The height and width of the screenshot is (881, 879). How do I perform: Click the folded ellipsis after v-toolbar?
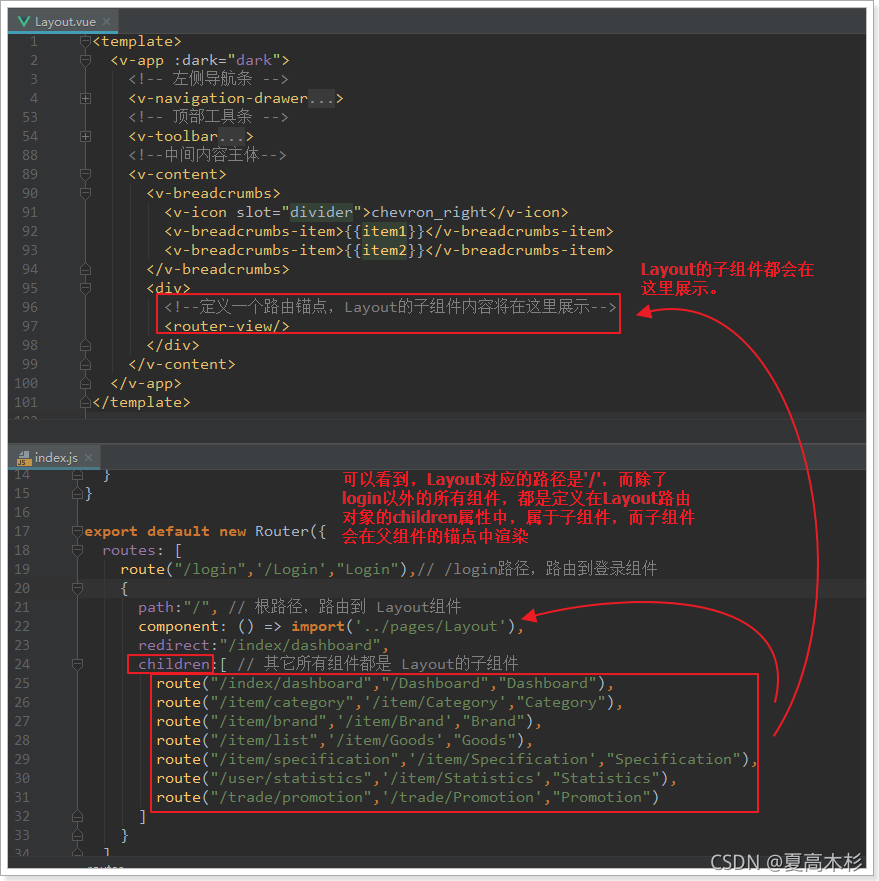pos(232,136)
